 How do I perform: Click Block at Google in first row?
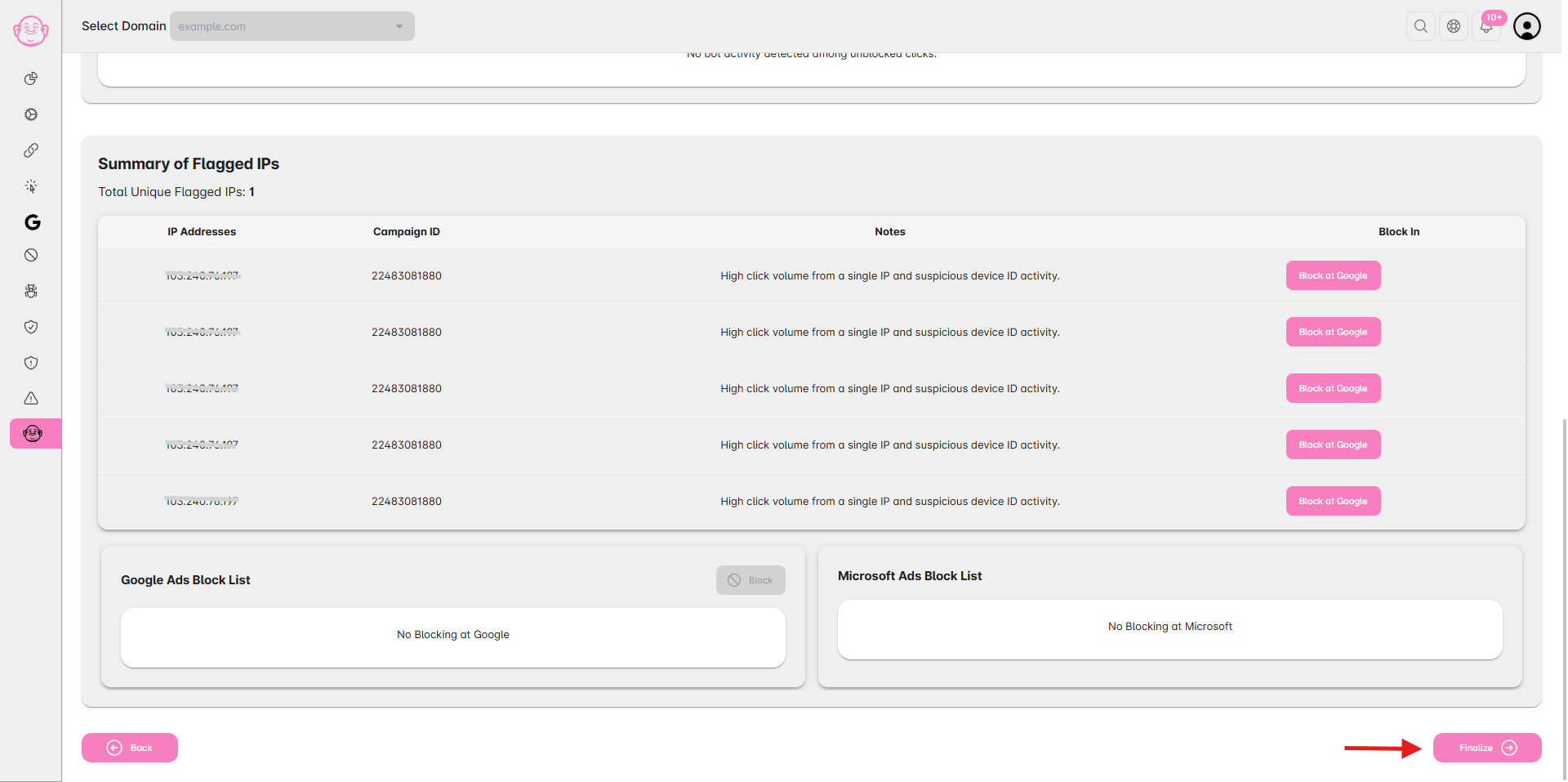tap(1333, 275)
